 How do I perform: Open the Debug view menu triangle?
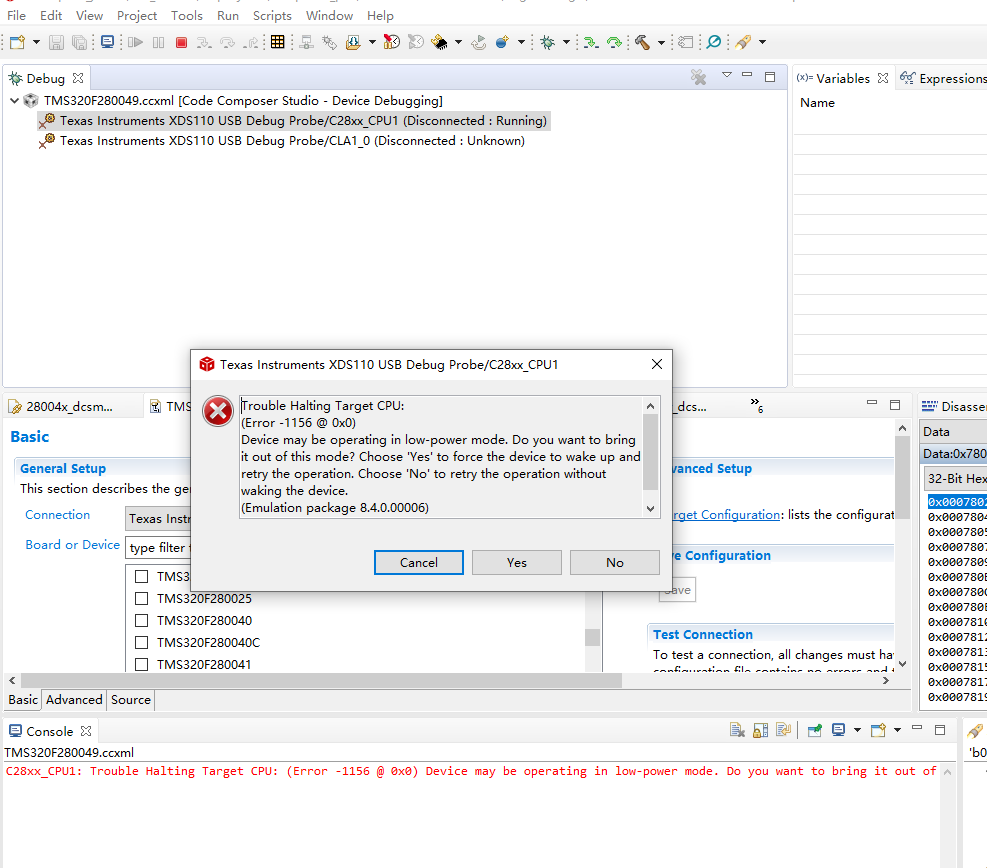point(726,75)
